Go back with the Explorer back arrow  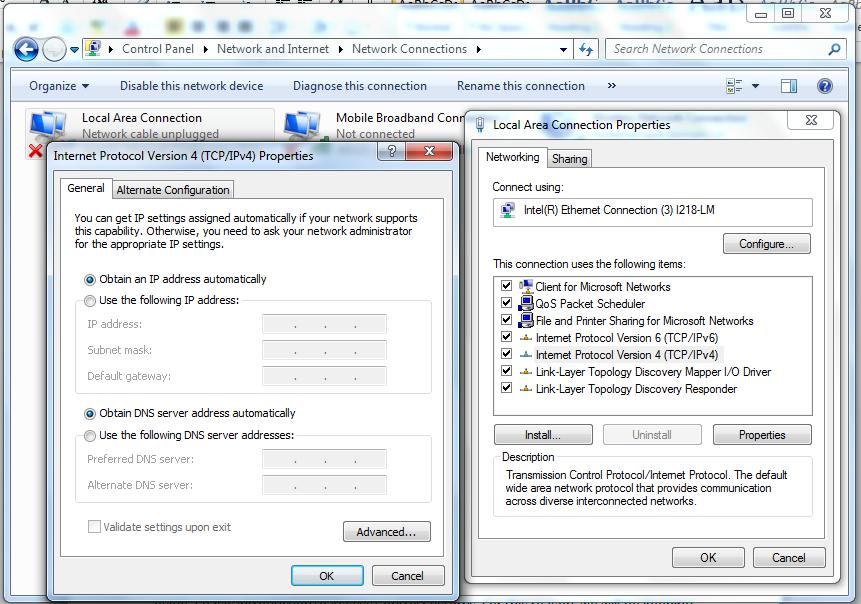[26, 49]
